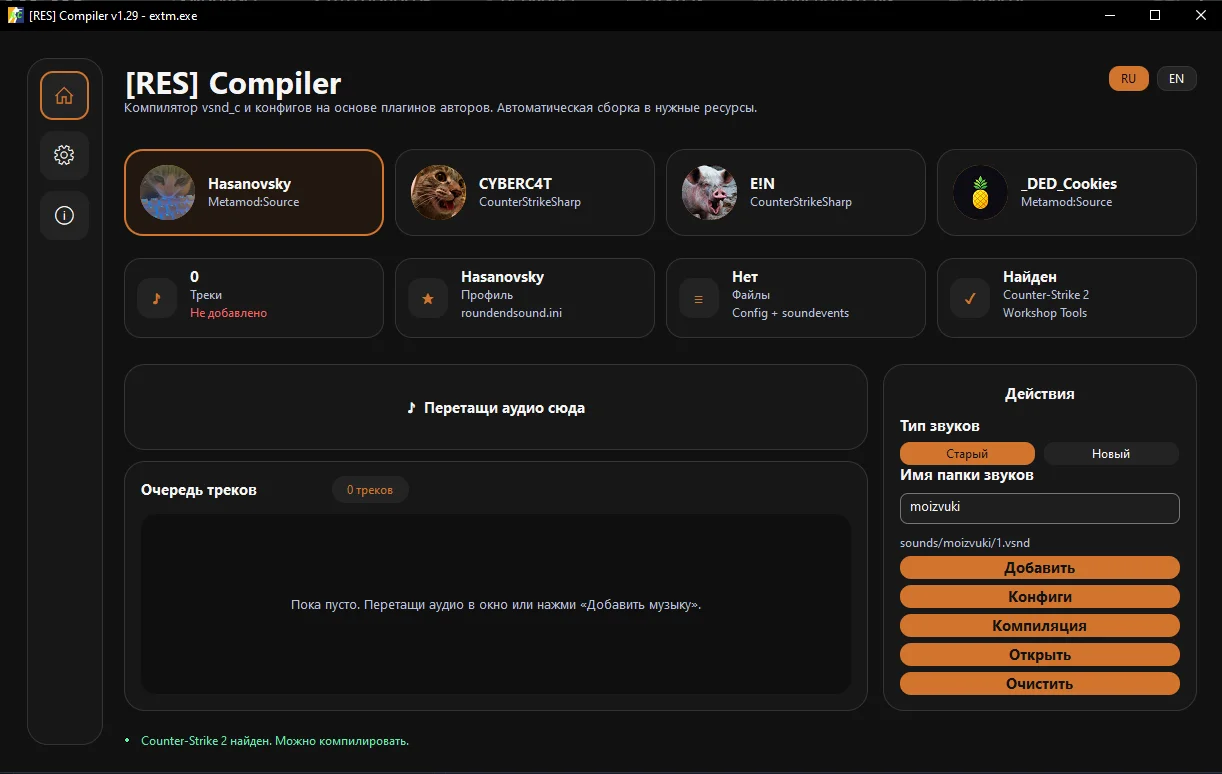Click the Добавить button

click(x=1040, y=568)
